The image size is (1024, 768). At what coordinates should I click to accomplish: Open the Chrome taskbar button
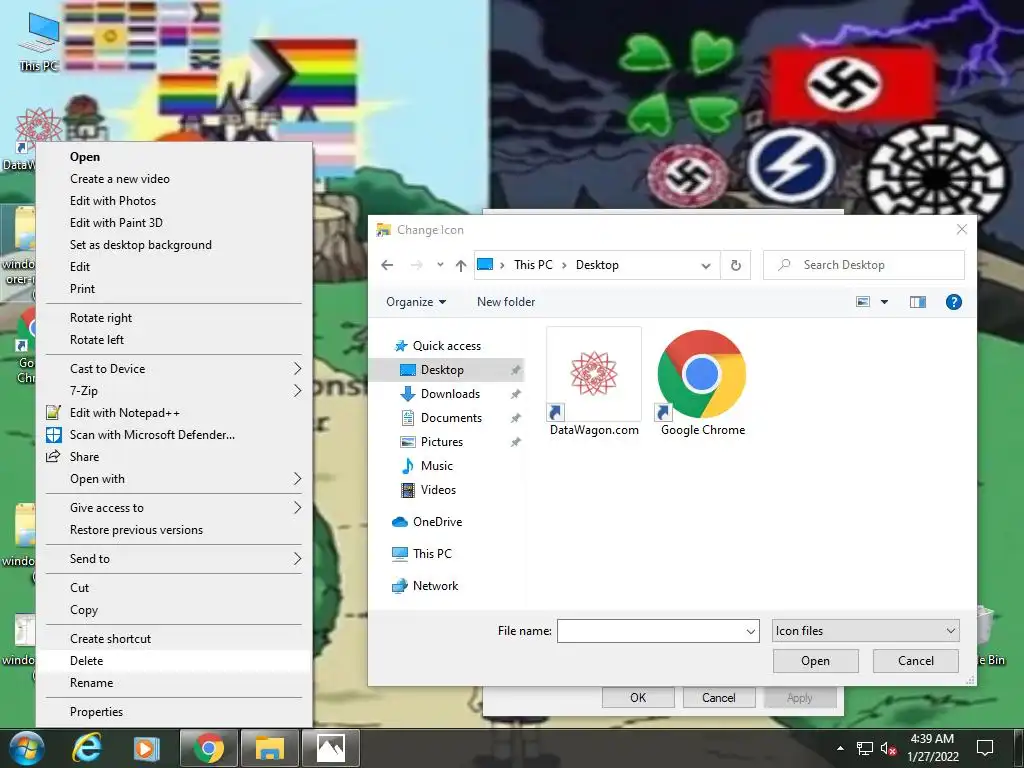(208, 748)
